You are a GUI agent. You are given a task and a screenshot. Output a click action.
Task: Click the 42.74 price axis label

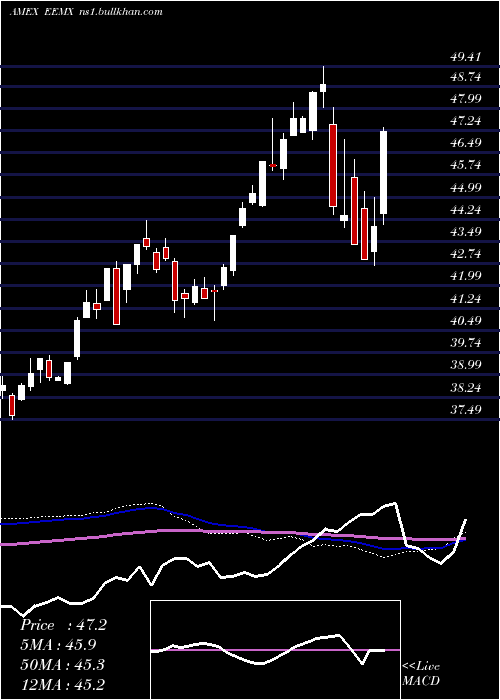466,254
